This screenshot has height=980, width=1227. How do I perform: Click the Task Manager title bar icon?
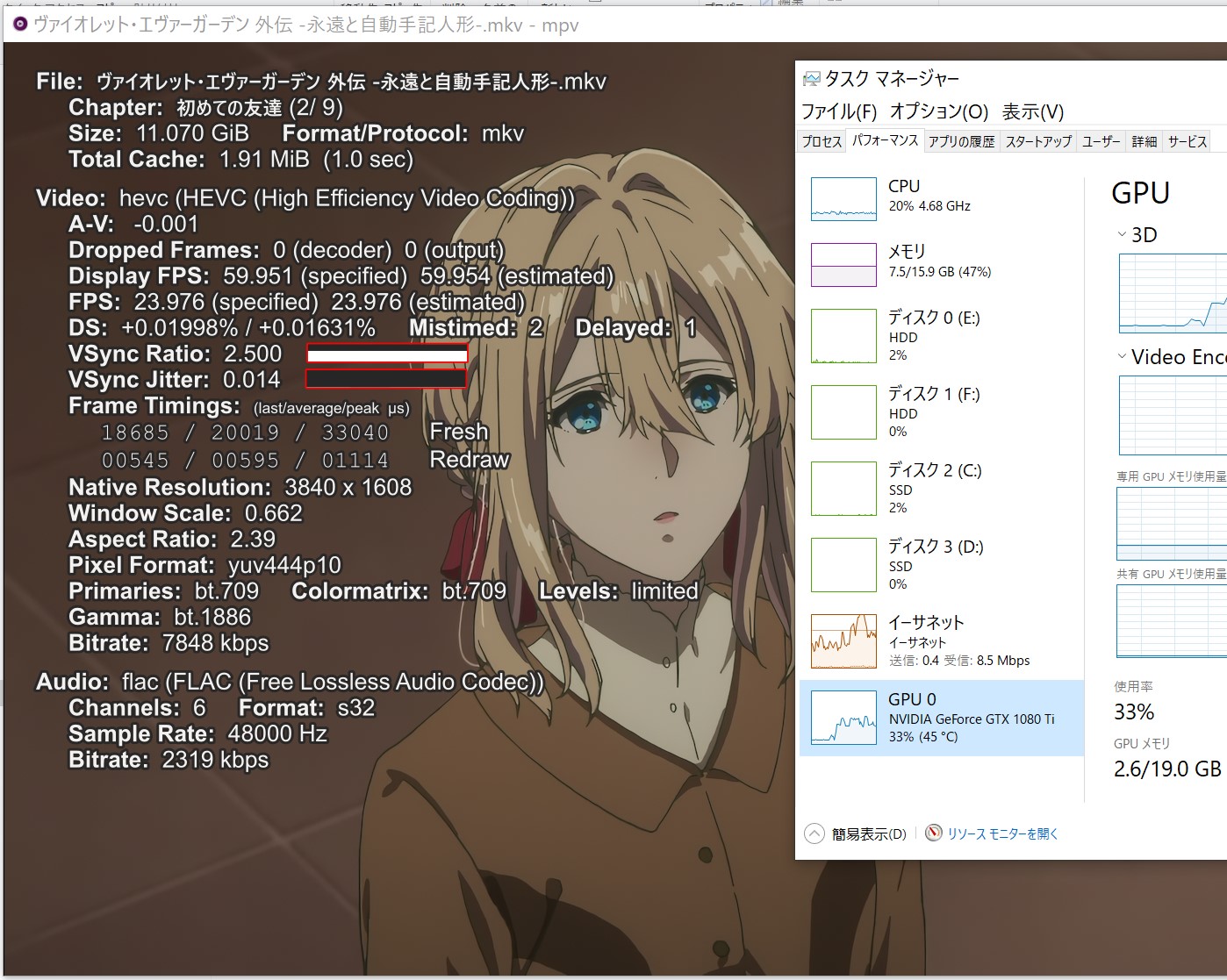811,79
